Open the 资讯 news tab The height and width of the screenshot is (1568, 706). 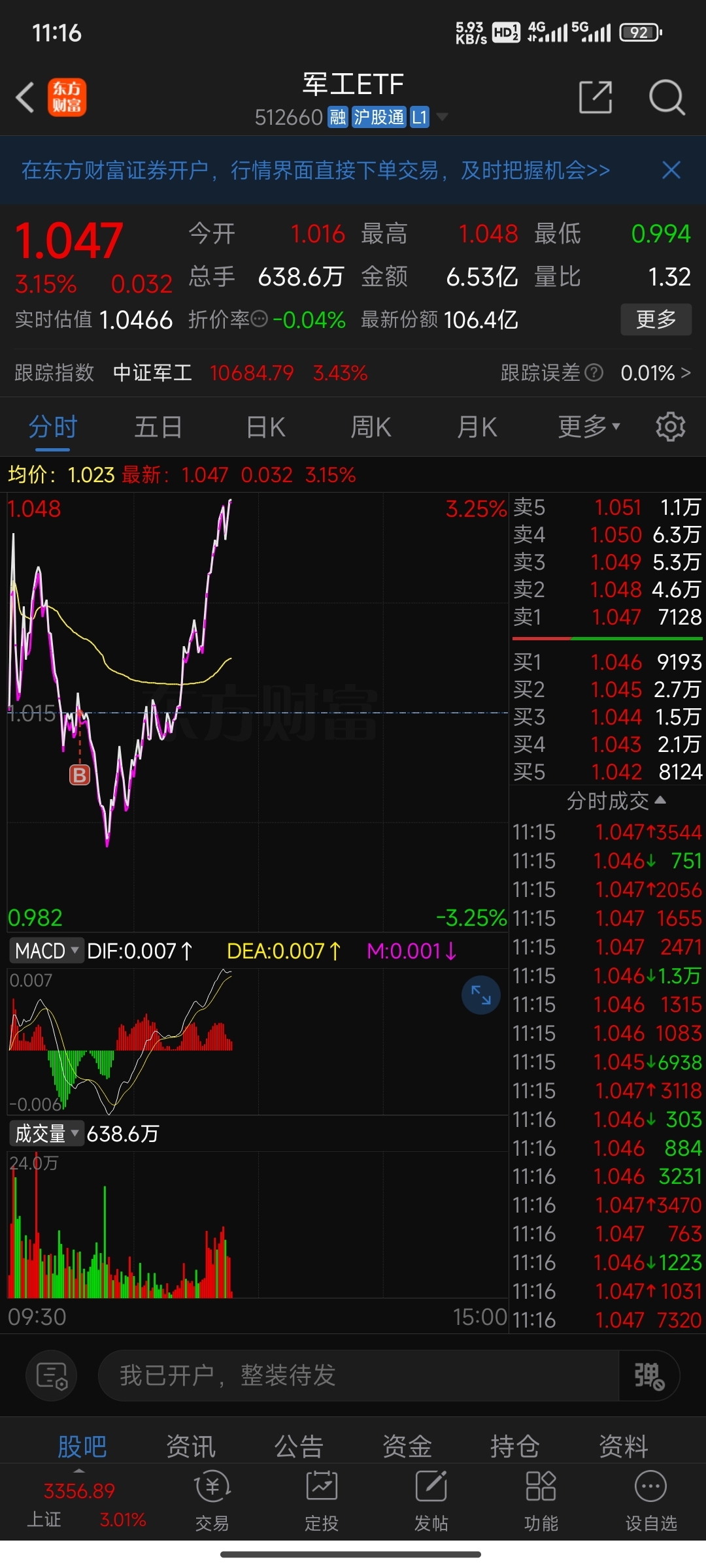click(x=191, y=1446)
